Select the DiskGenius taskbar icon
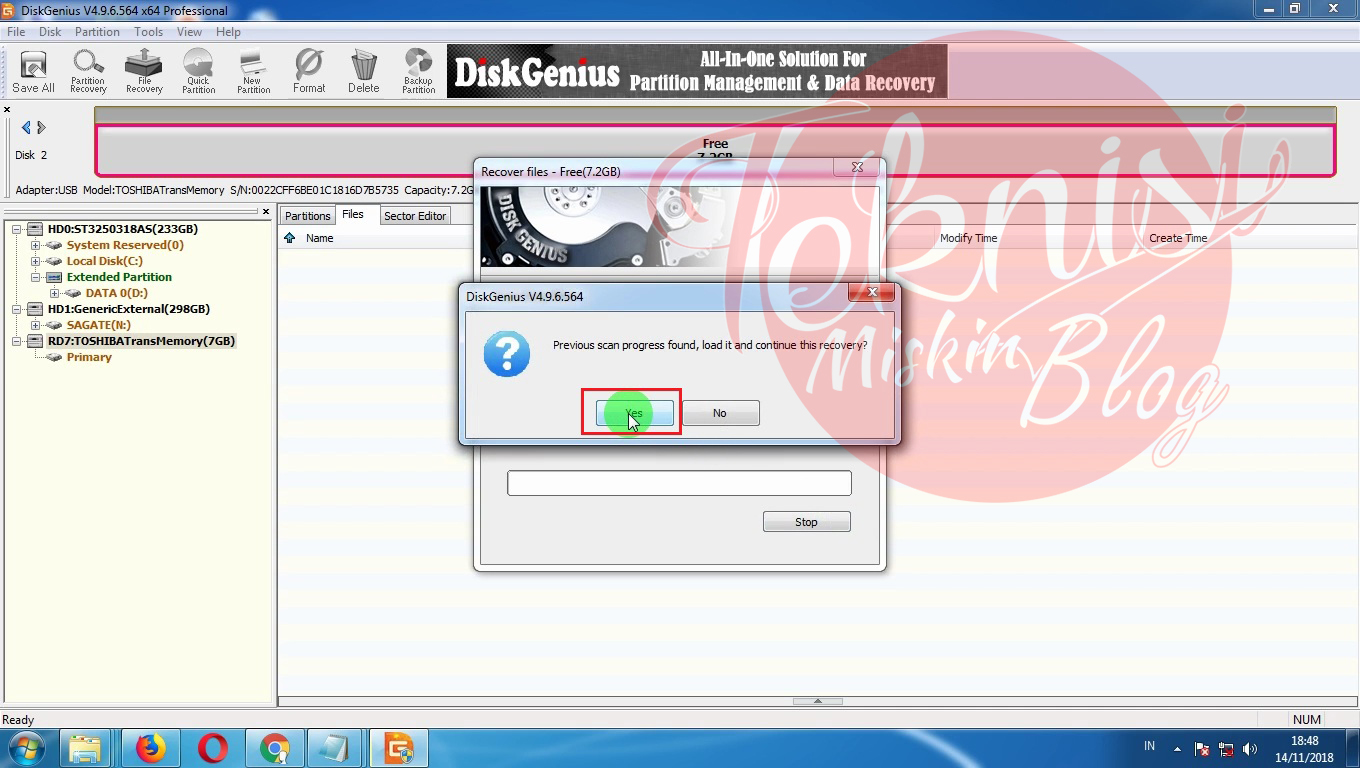The width and height of the screenshot is (1360, 768). coord(398,748)
